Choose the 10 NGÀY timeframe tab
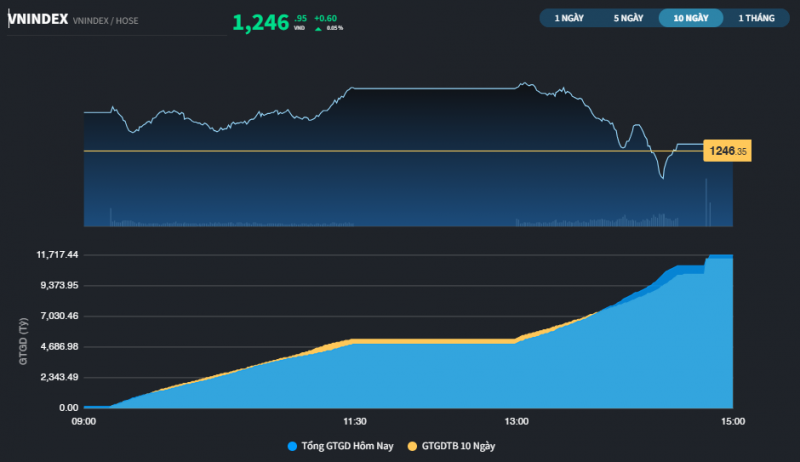The height and width of the screenshot is (462, 800). point(691,18)
